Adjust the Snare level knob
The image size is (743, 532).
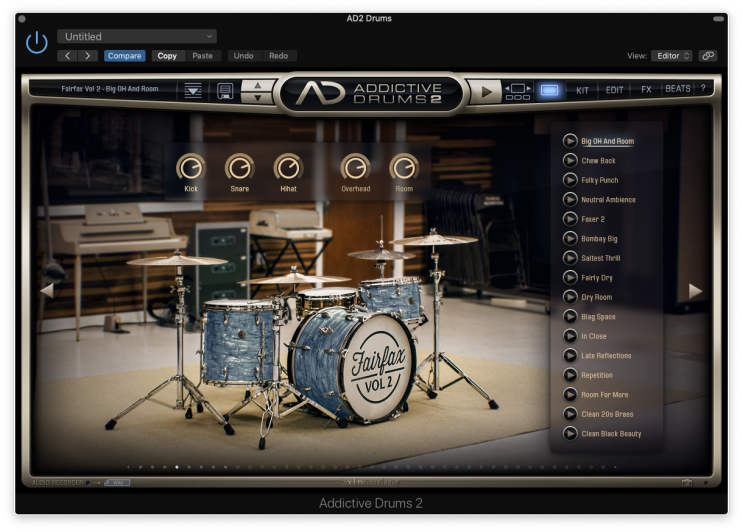[239, 168]
